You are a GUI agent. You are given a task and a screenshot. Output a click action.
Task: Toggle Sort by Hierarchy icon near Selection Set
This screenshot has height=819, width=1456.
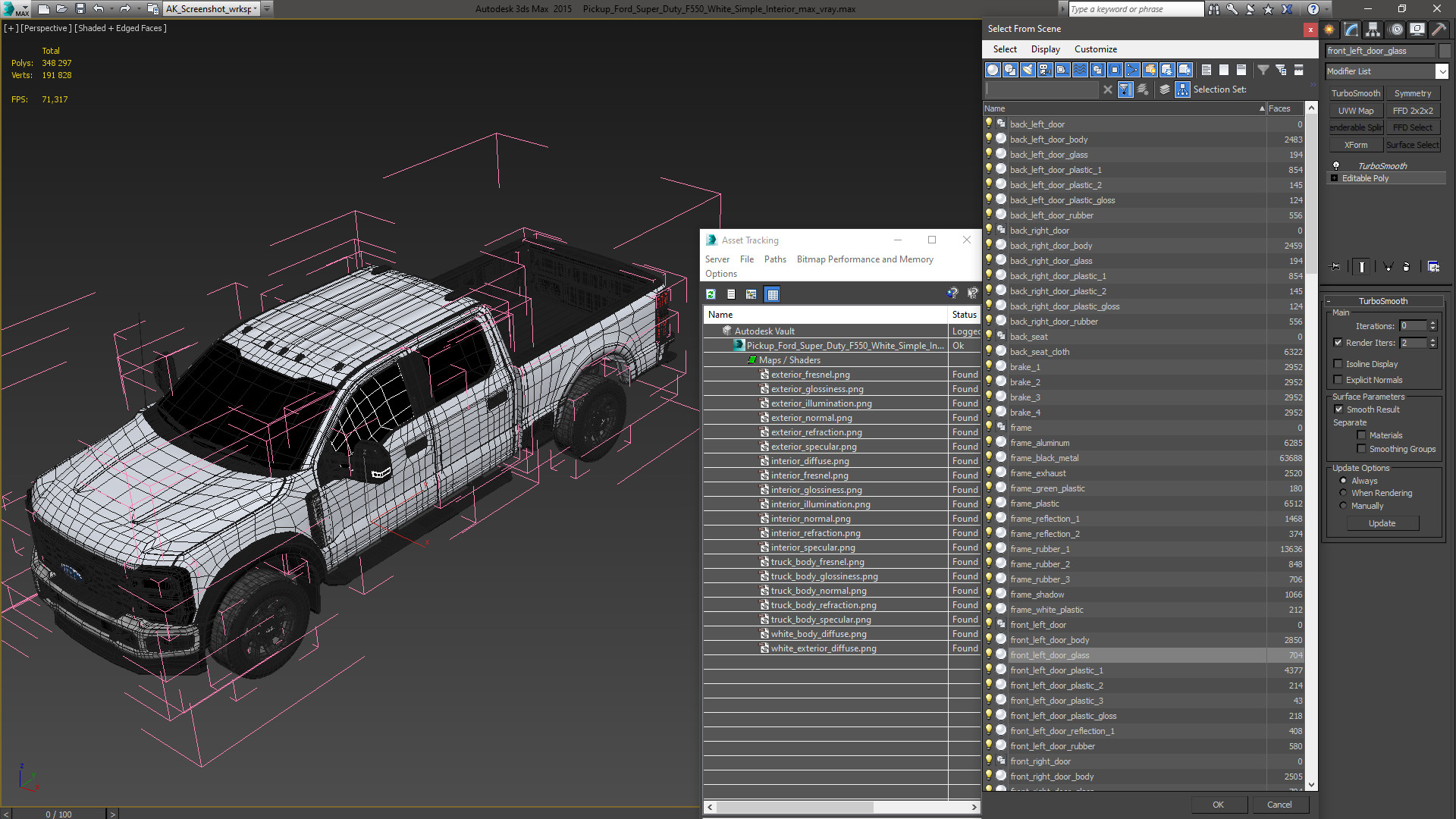coord(1182,89)
